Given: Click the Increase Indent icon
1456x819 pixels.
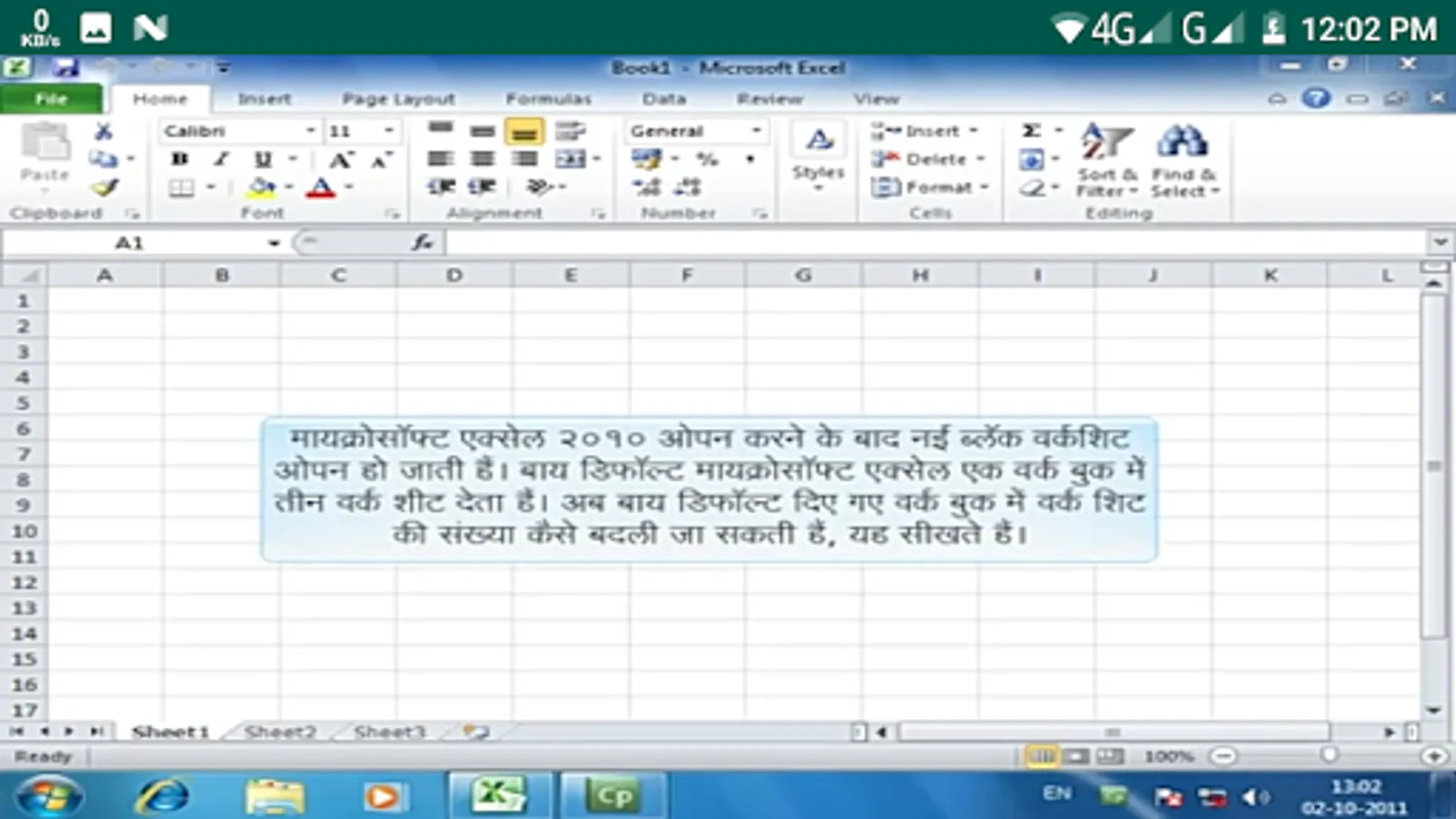Looking at the screenshot, I should pos(482,187).
